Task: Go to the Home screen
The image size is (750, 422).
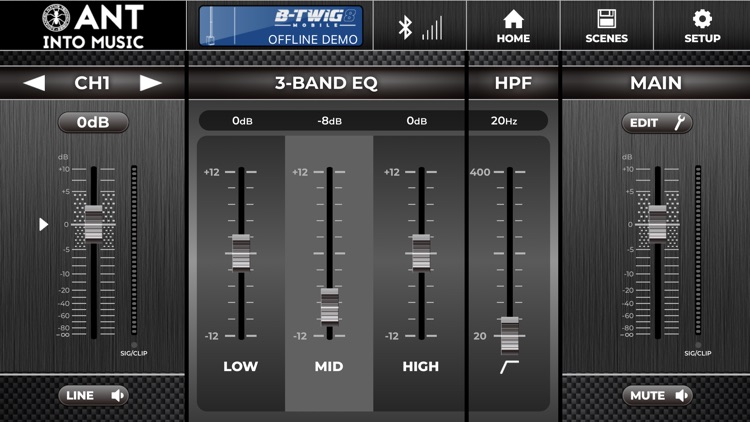Action: (x=513, y=26)
